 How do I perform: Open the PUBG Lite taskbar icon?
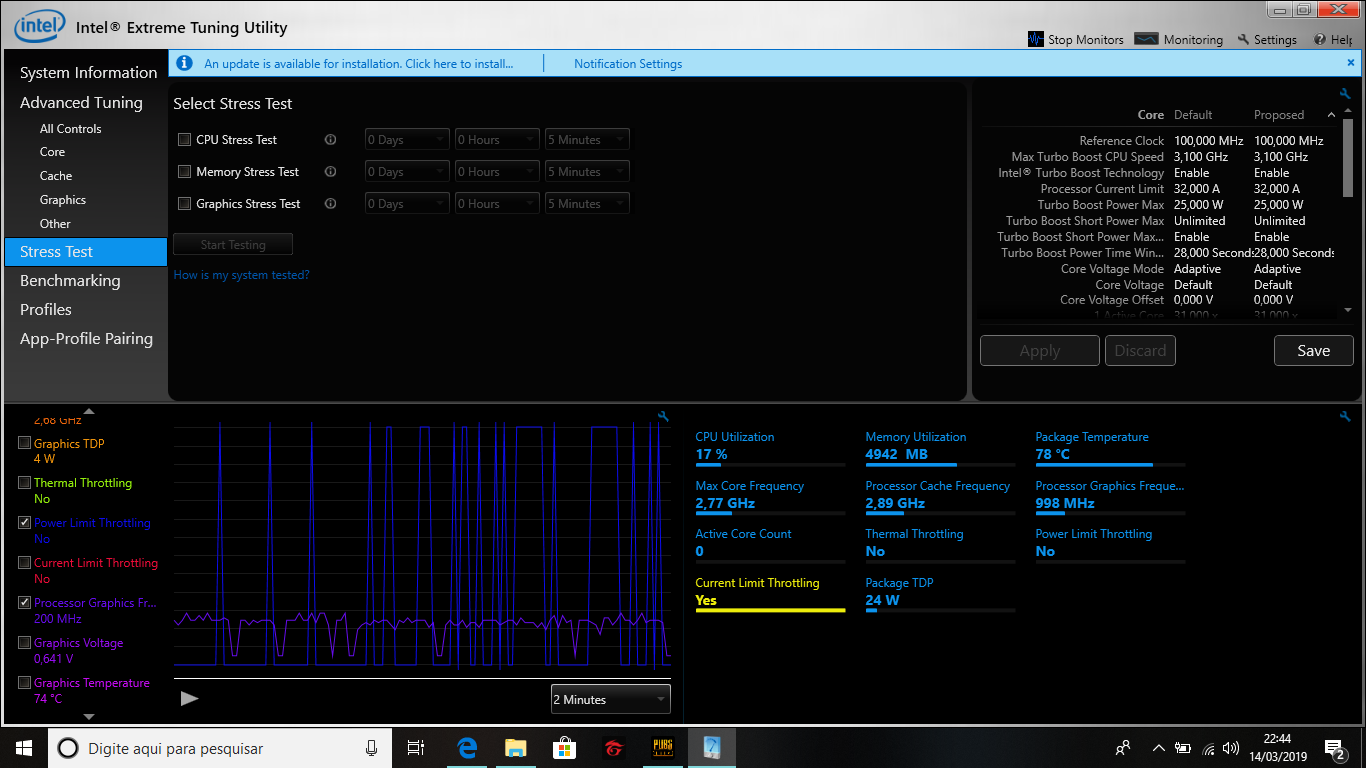662,748
